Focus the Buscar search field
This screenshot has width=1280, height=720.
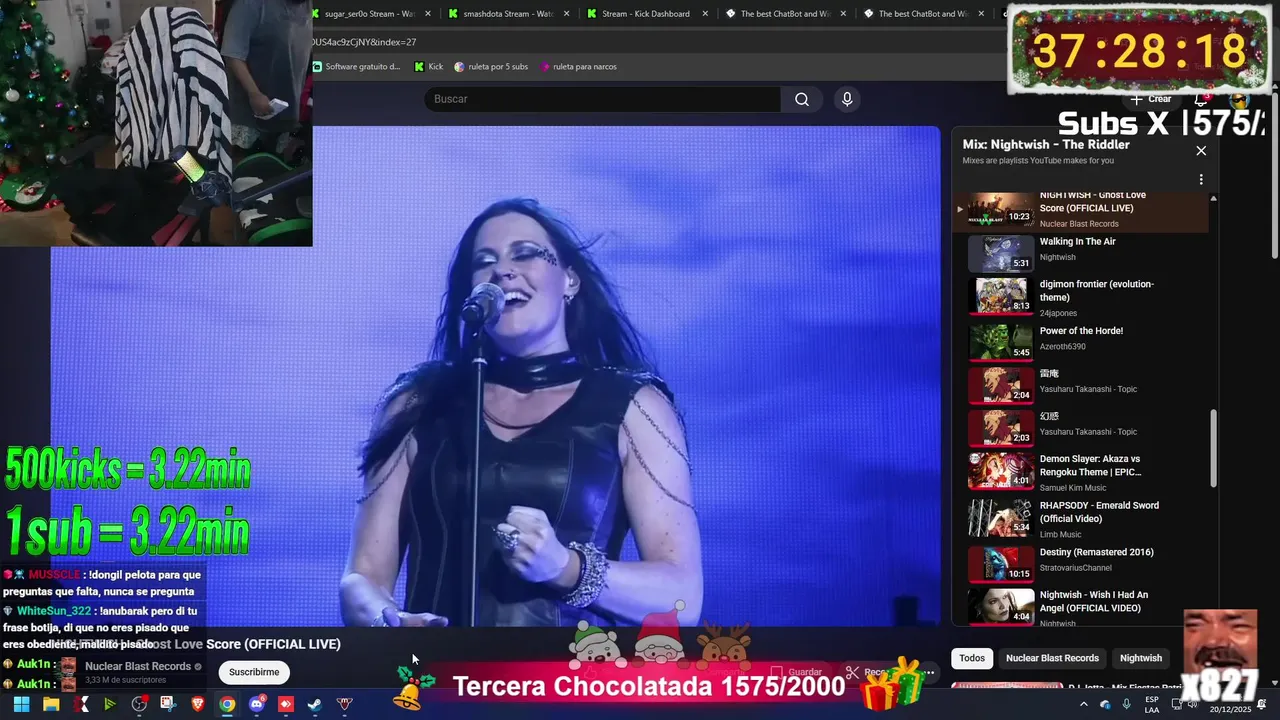(603, 99)
